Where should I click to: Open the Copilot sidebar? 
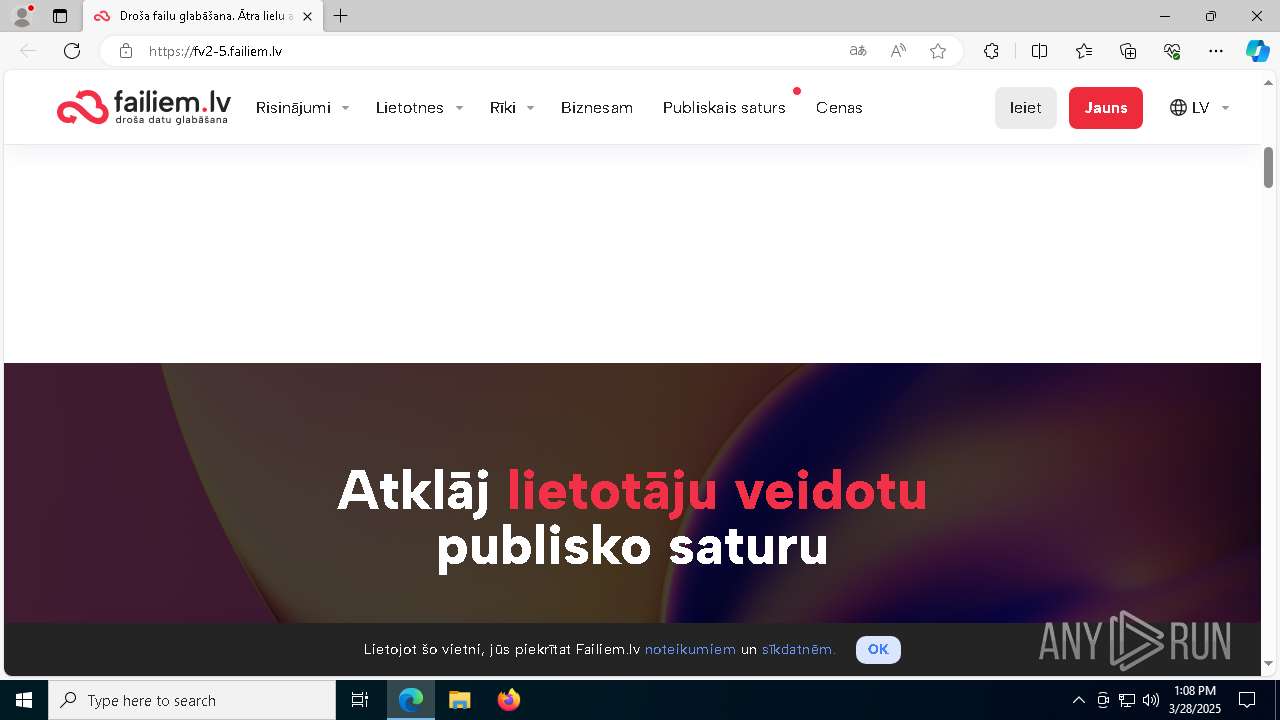click(x=1257, y=51)
